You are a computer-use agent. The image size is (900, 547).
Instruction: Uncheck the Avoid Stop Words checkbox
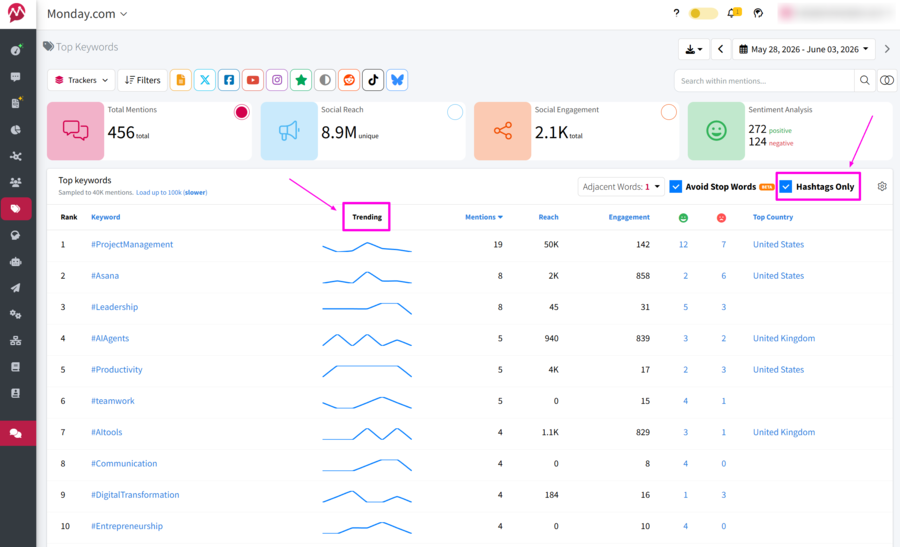pos(676,187)
